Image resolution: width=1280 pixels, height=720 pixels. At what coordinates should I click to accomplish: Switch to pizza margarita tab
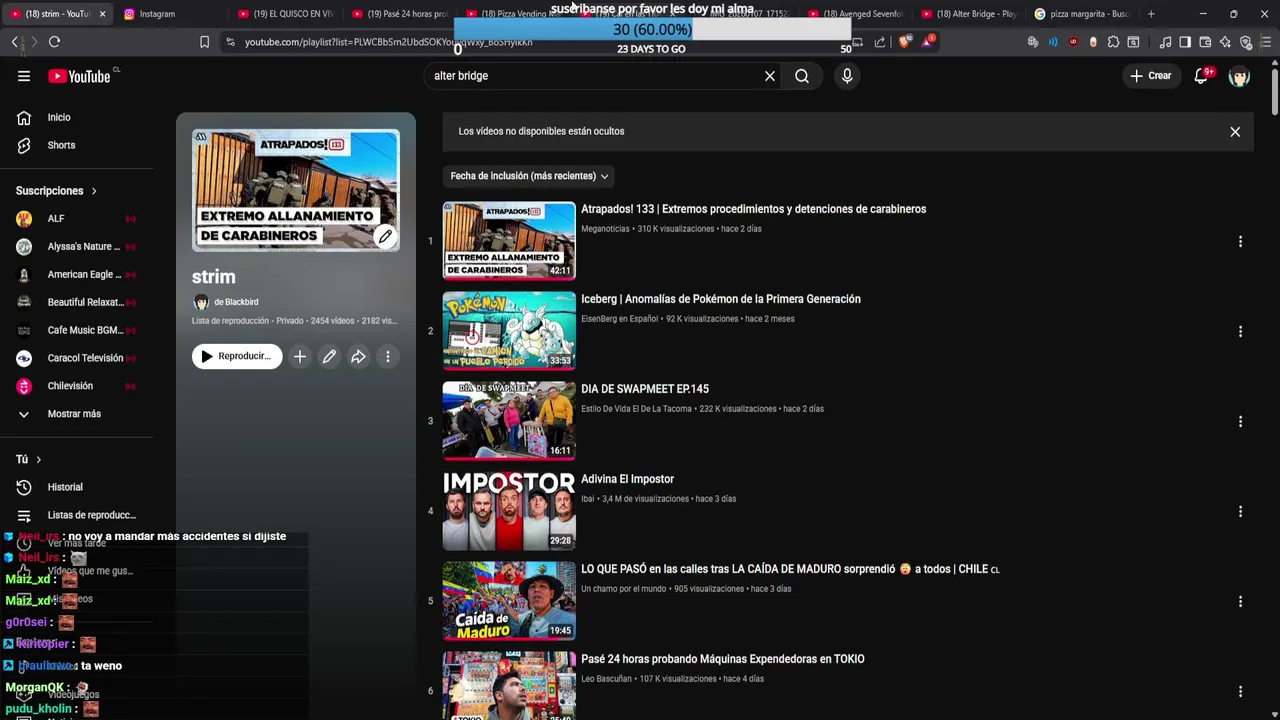click(1084, 14)
